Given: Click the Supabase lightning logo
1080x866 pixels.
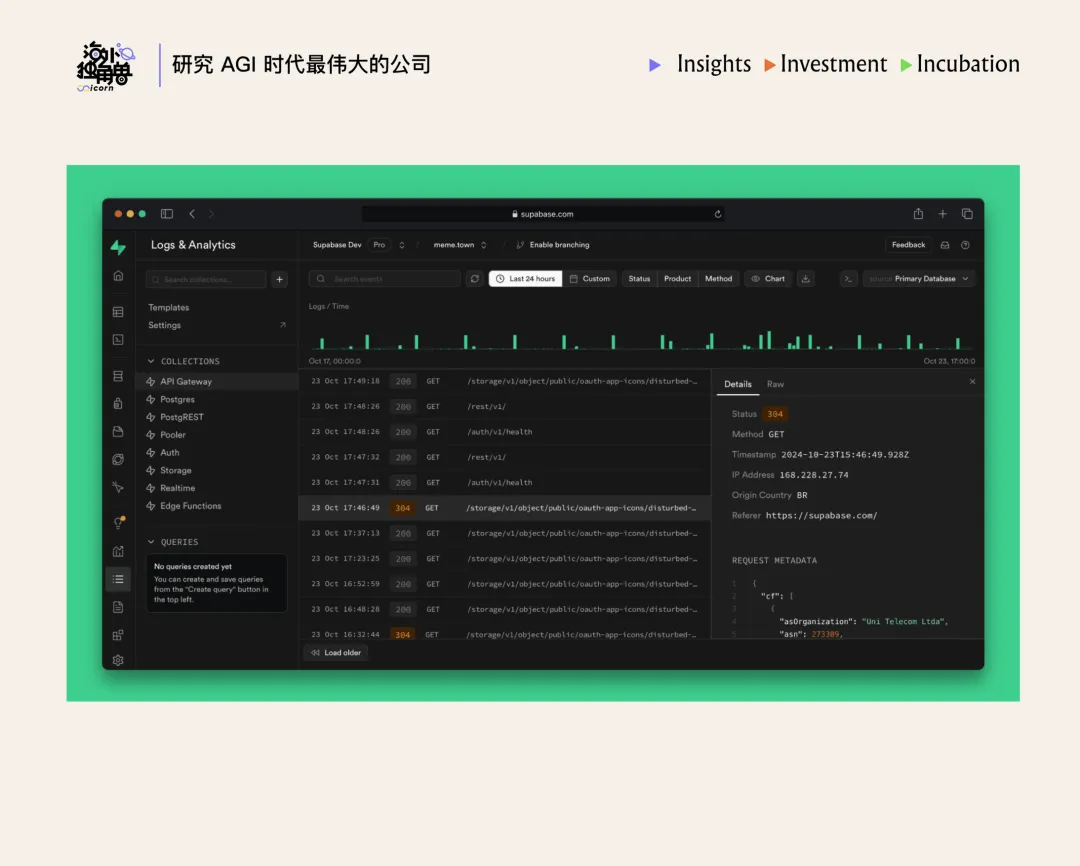Looking at the screenshot, I should 118,246.
